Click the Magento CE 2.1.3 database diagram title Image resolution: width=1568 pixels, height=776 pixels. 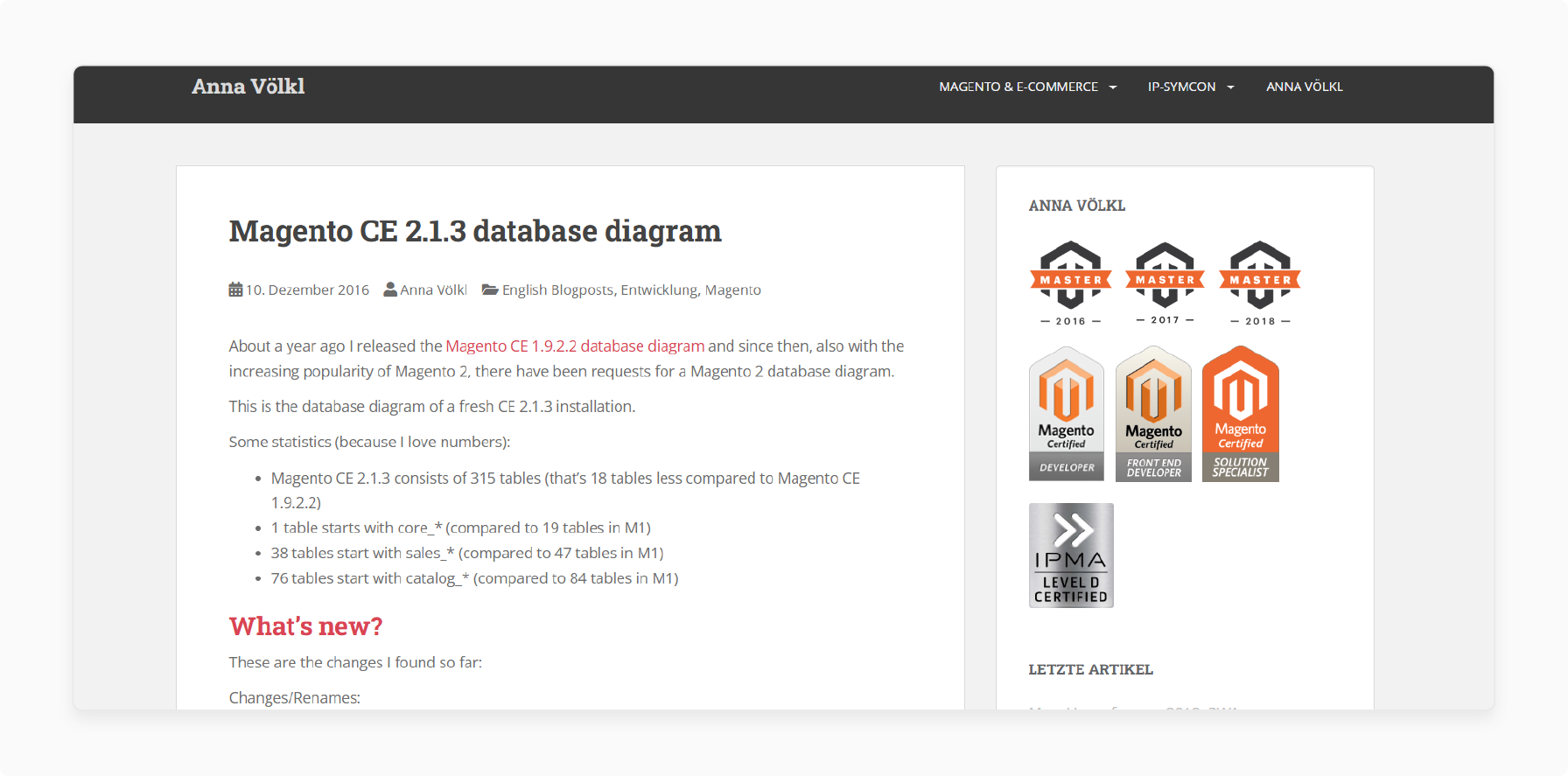475,231
